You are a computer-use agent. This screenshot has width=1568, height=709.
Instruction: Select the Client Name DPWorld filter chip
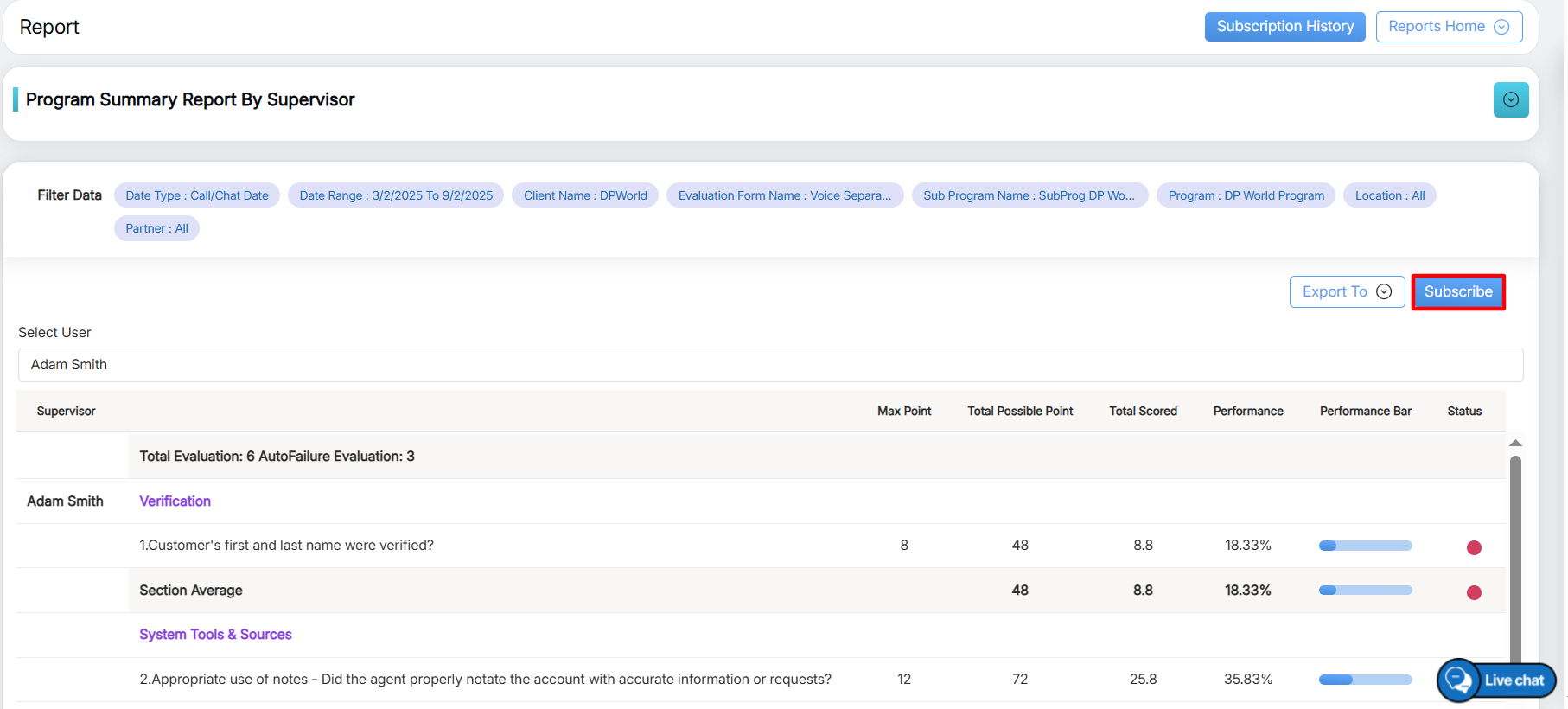pyautogui.click(x=585, y=195)
